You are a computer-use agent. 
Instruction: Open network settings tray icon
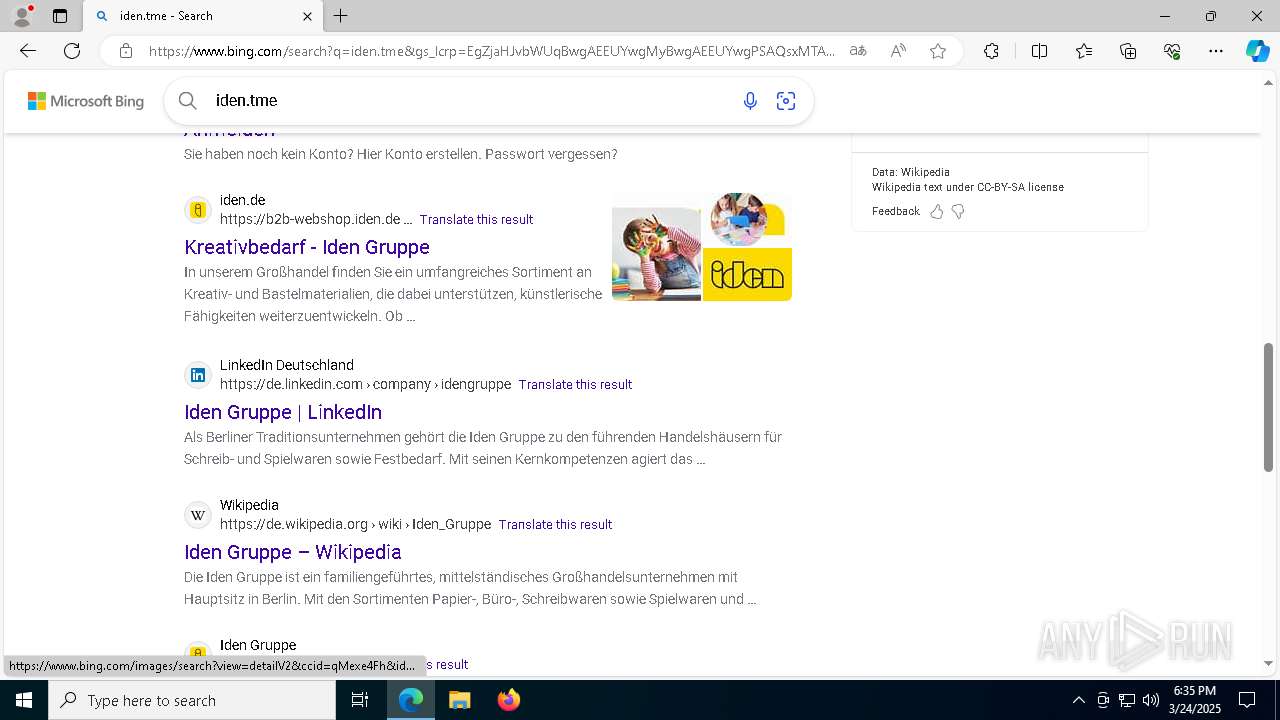coord(1127,700)
